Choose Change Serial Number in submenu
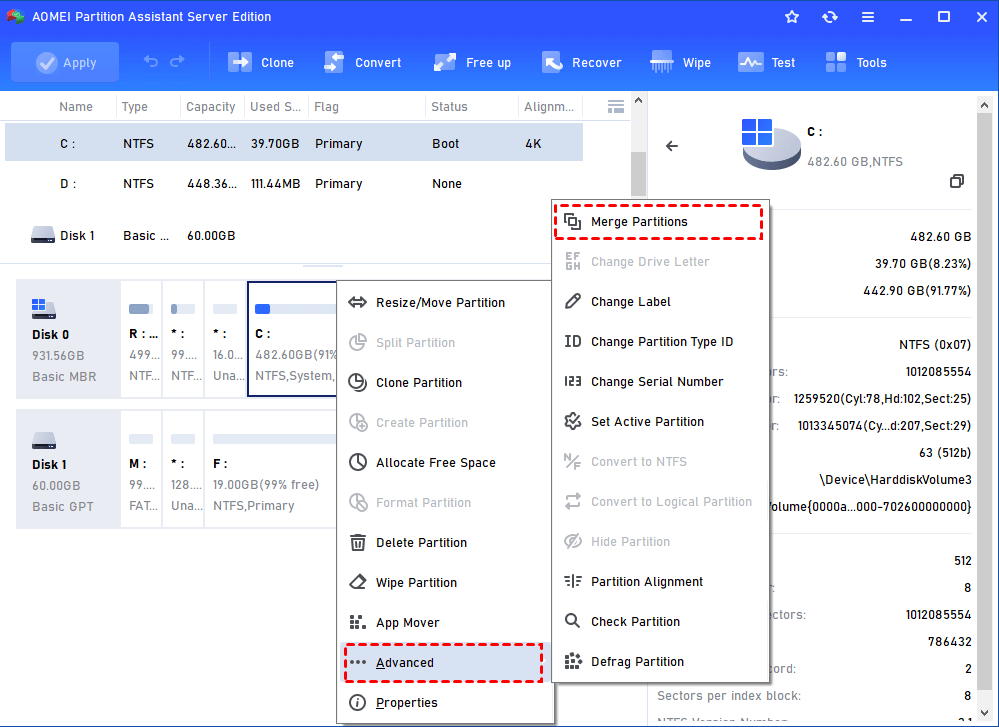This screenshot has width=999, height=727. [660, 382]
